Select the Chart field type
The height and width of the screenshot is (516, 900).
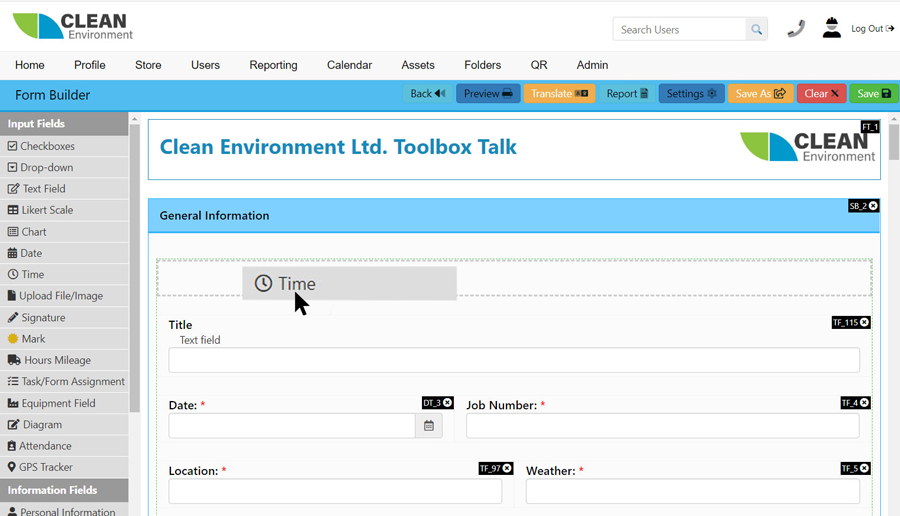click(x=64, y=231)
